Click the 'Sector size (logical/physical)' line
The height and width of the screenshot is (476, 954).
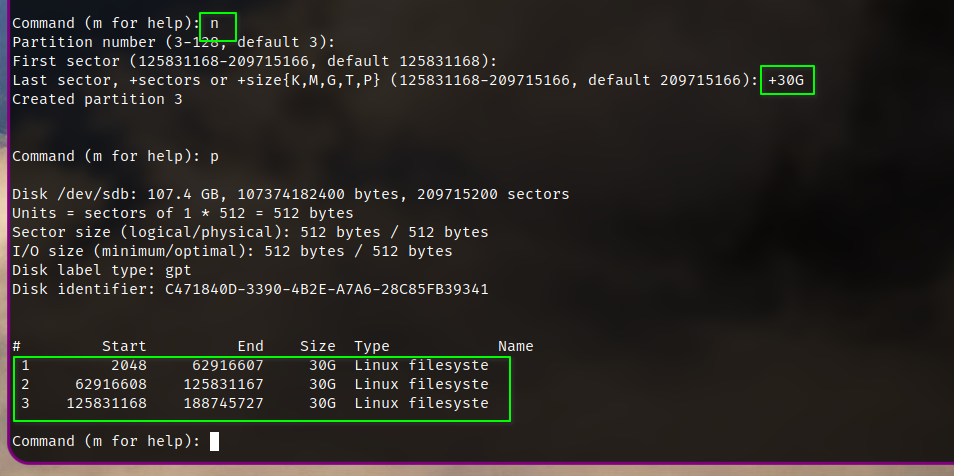pos(250,232)
